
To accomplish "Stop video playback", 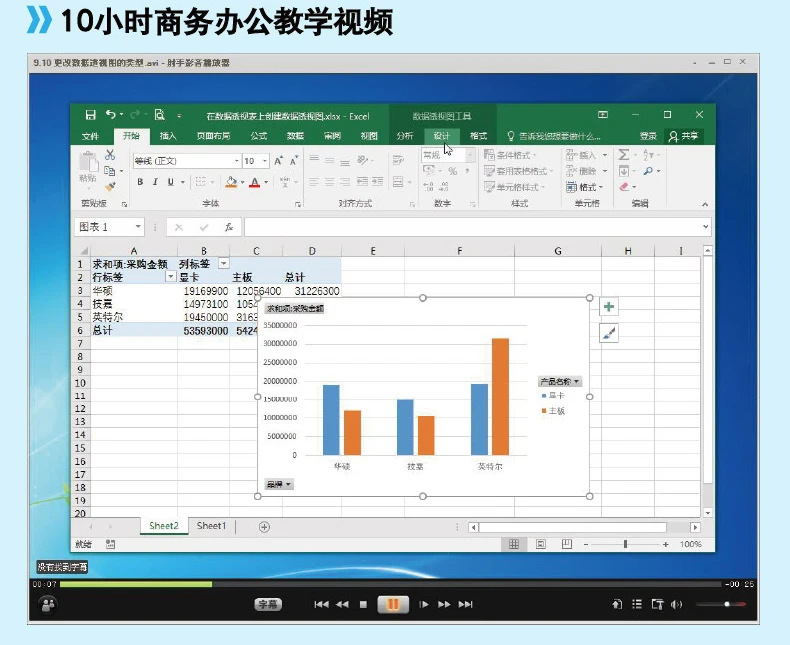I will (363, 604).
